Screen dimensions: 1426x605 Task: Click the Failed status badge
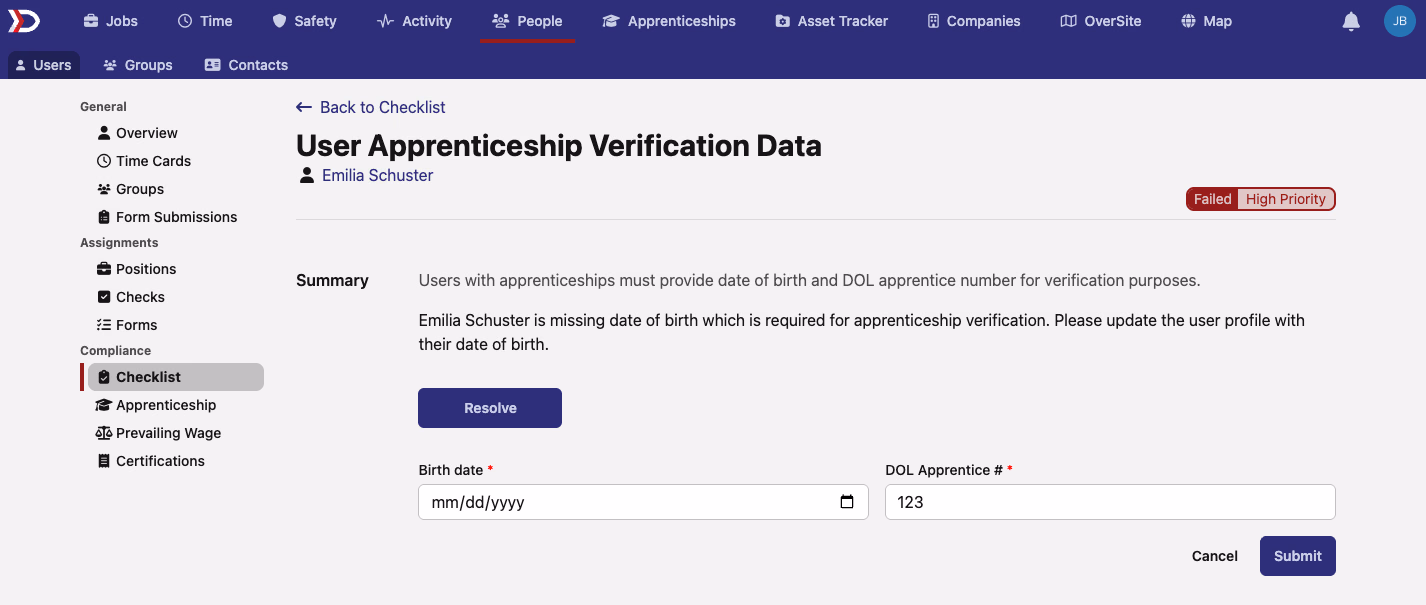1212,199
